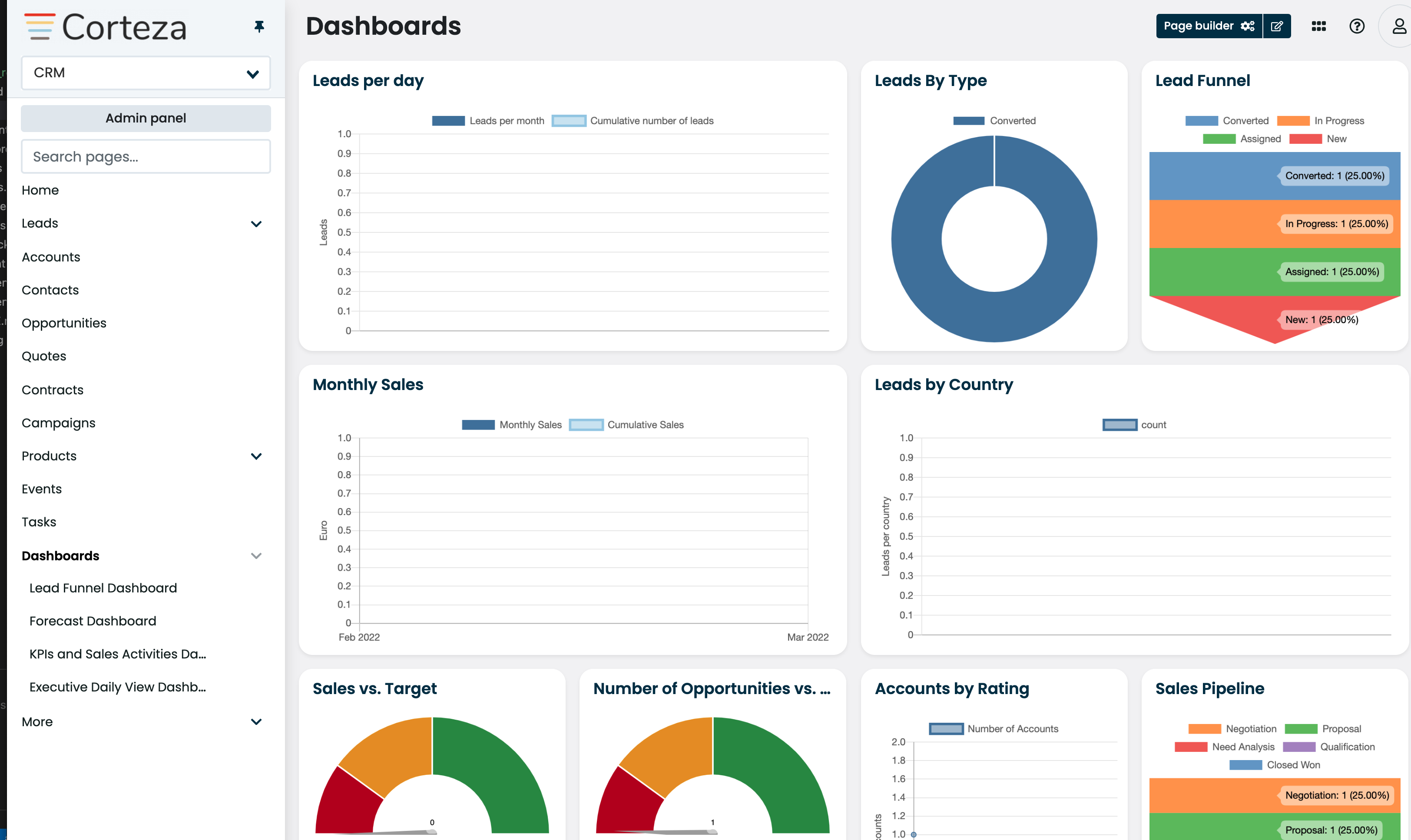Expand the Leads menu chevron
This screenshot has height=840, width=1411.
point(256,224)
